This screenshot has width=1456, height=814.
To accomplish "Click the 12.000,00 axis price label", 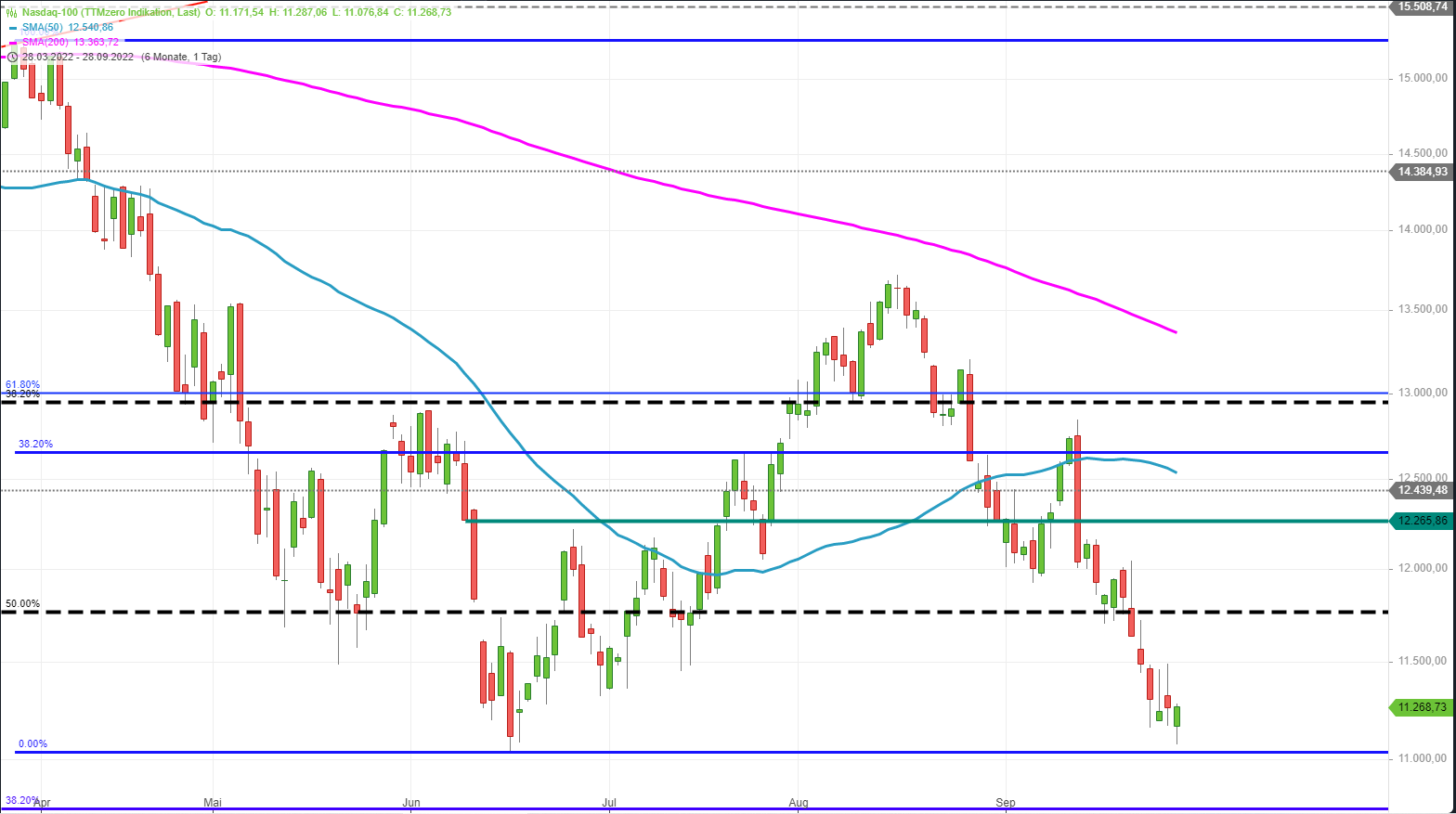I will [1423, 568].
